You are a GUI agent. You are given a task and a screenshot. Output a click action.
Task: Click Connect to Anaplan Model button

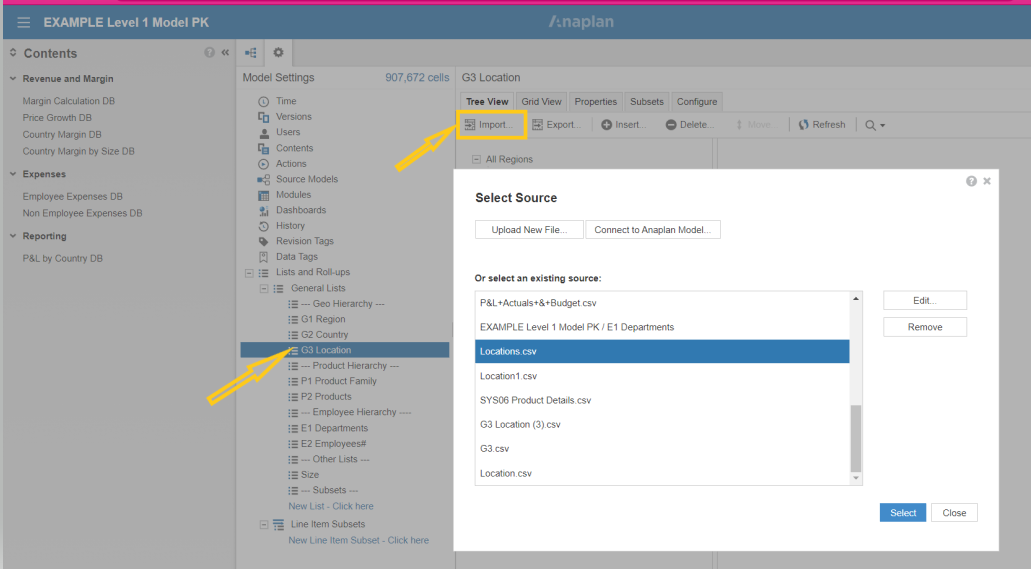point(653,230)
